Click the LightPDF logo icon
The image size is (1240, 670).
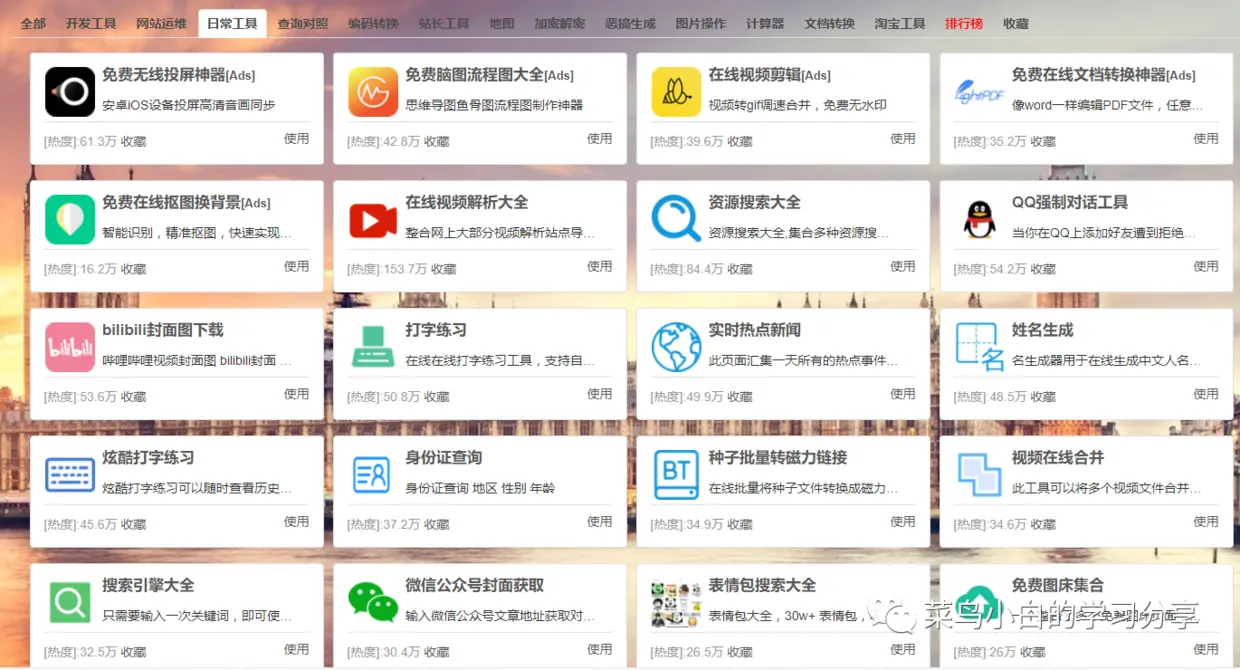pos(979,93)
